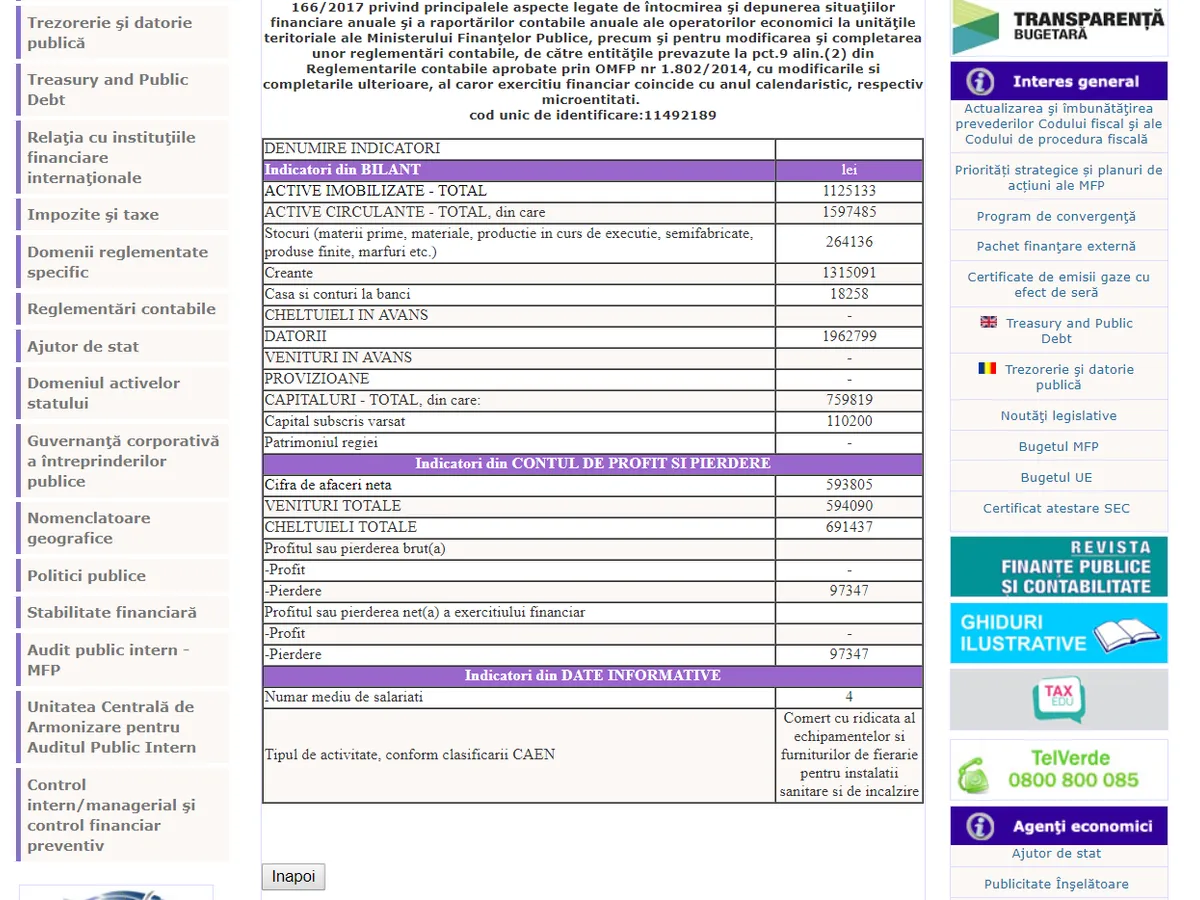1200x900 pixels.
Task: Open the Ghiduri Ilustrative book banner
Action: (x=1058, y=633)
